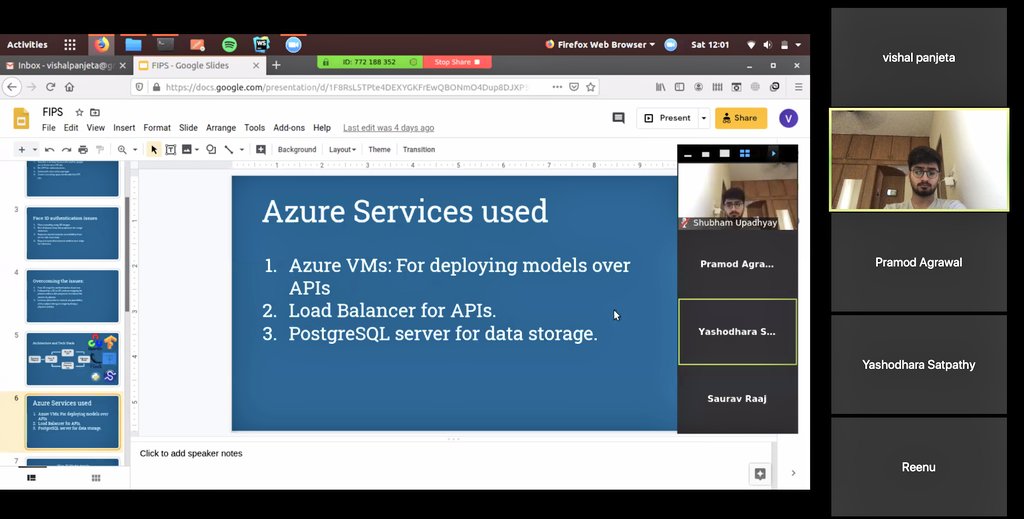The image size is (1024, 519).
Task: Switch Zoom panel to large speaker view
Action: click(x=724, y=153)
